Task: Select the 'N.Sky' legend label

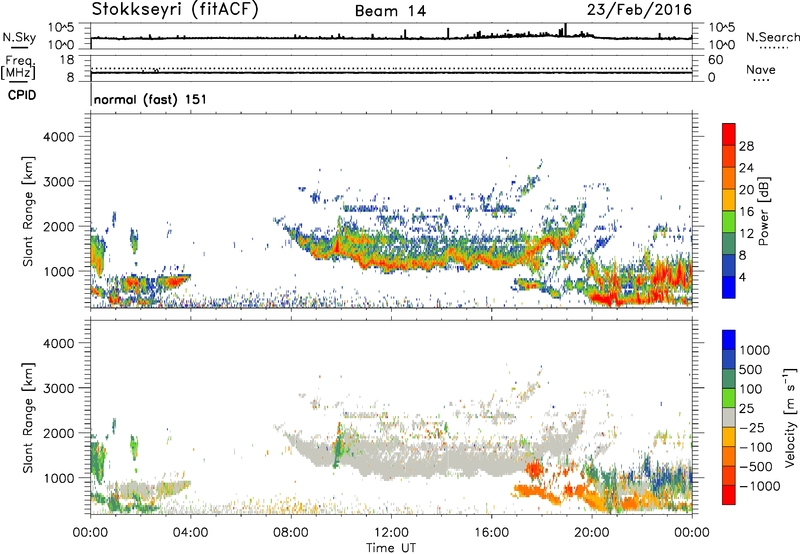Action: pos(19,37)
